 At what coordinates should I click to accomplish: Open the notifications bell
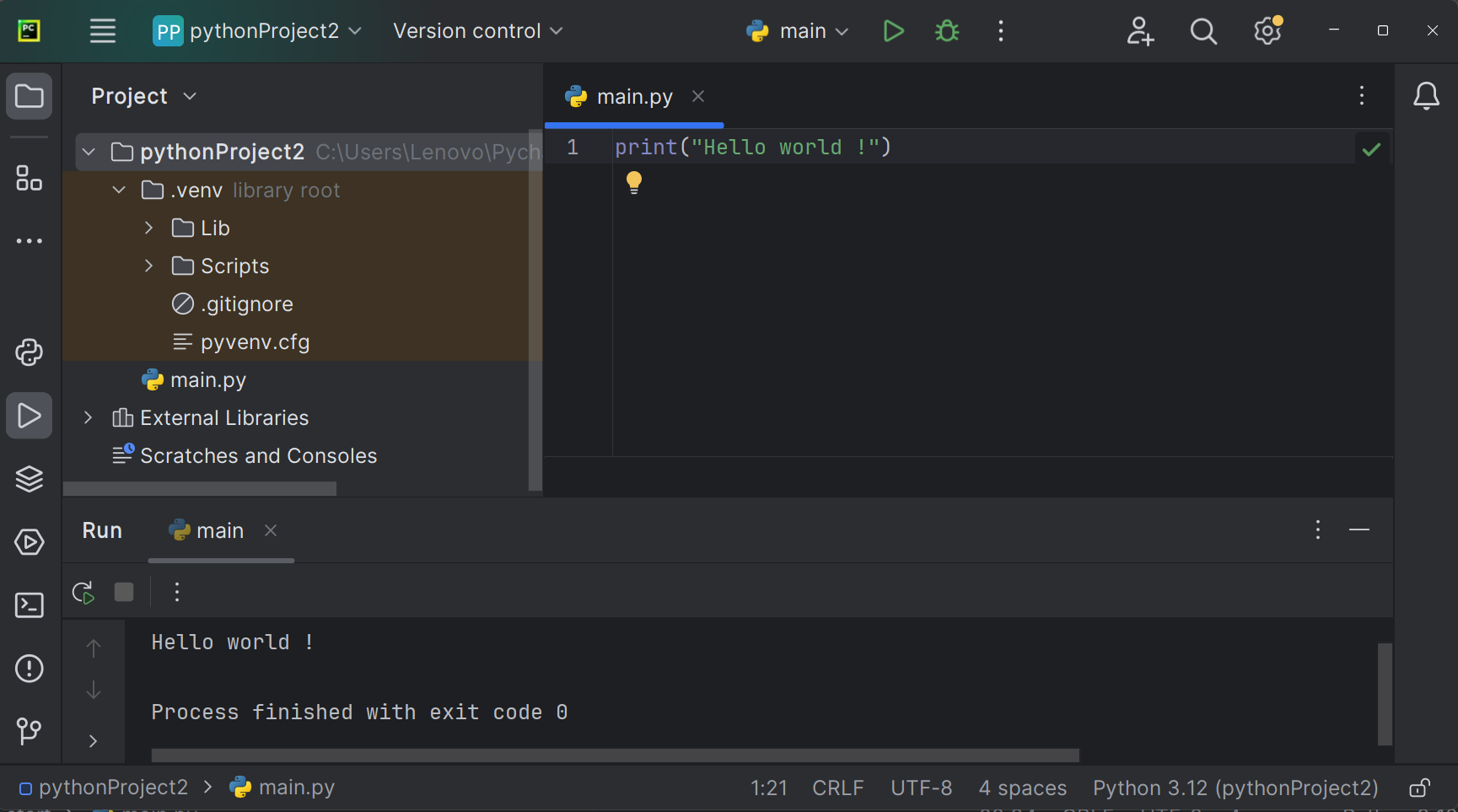coord(1426,95)
